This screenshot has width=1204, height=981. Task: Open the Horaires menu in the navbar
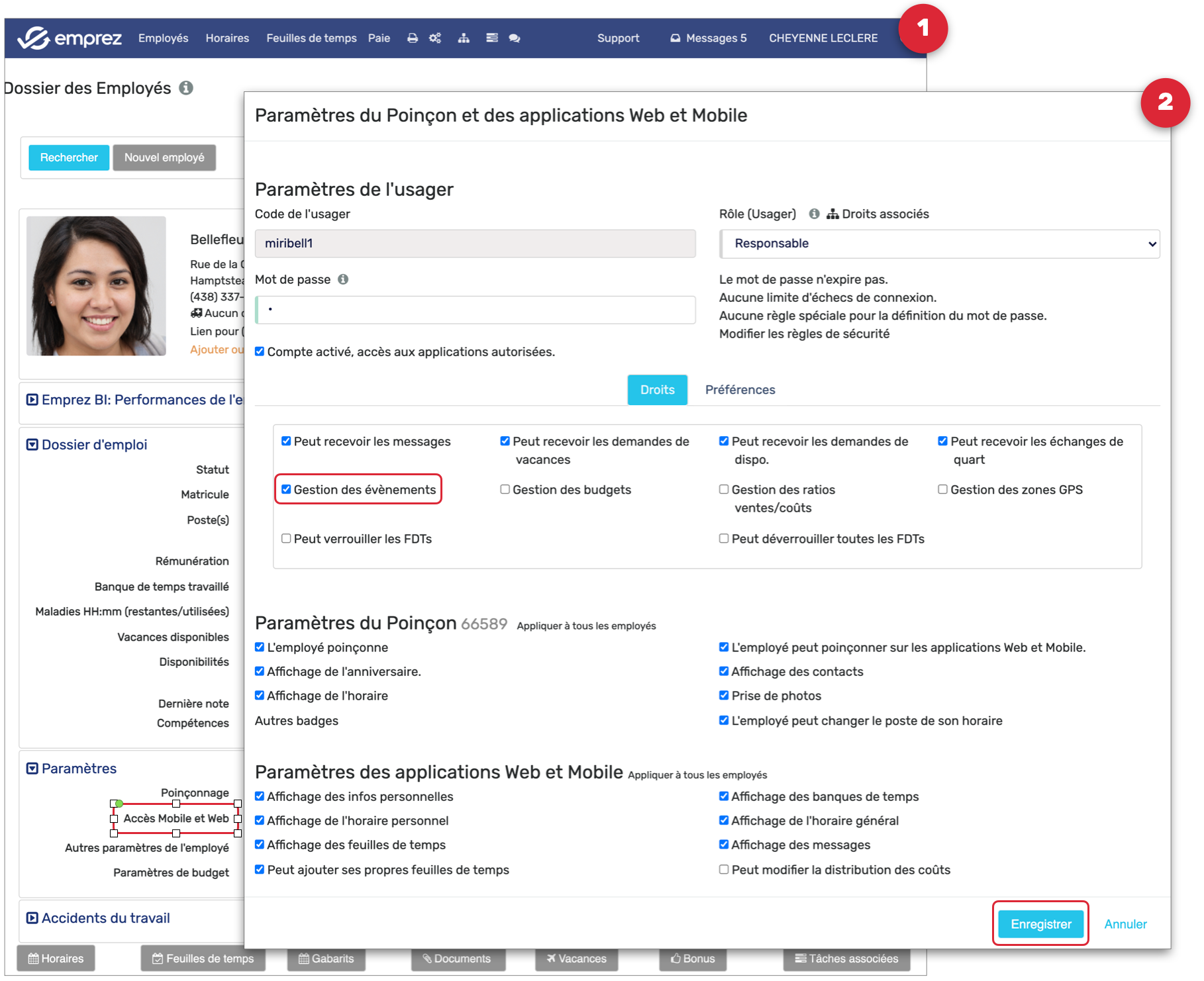point(227,38)
